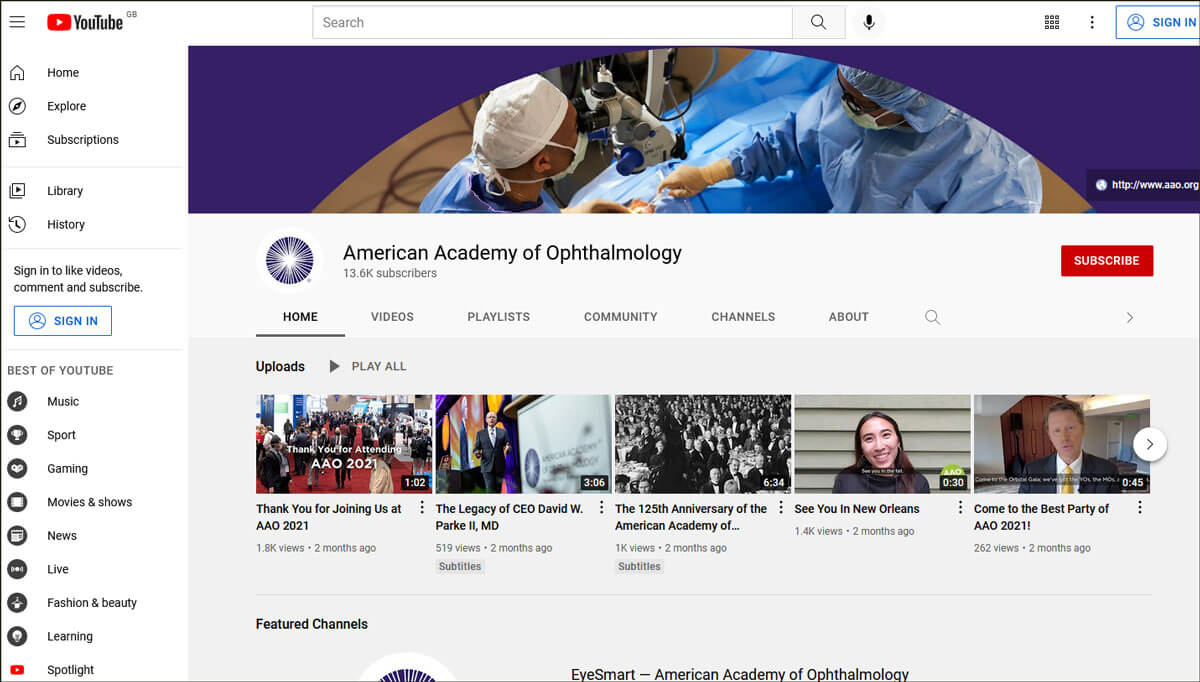Image resolution: width=1200 pixels, height=682 pixels.
Task: Open options for Thank You for Joining video
Action: [422, 508]
